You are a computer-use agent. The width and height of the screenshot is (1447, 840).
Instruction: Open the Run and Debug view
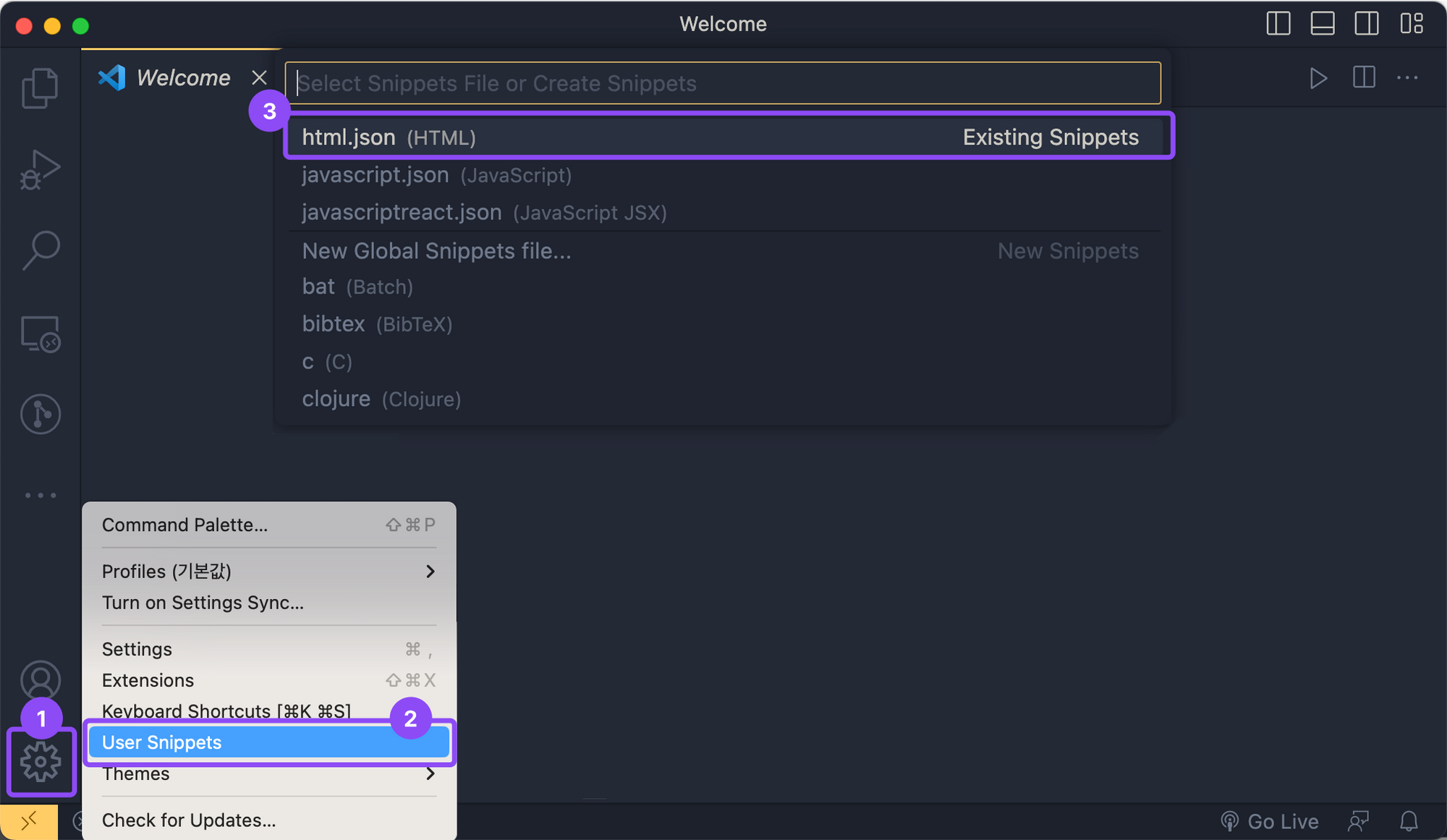click(40, 171)
